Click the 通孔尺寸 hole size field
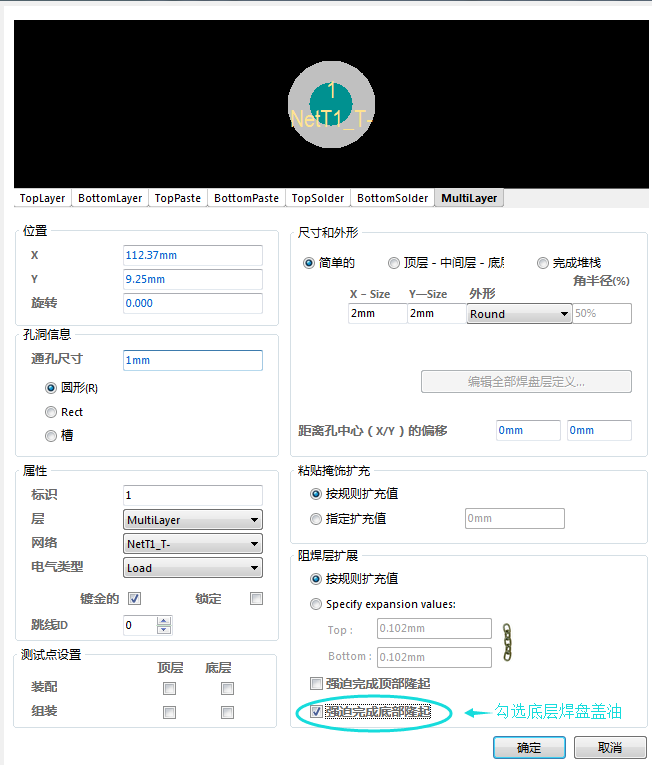This screenshot has width=652, height=765. (x=192, y=360)
